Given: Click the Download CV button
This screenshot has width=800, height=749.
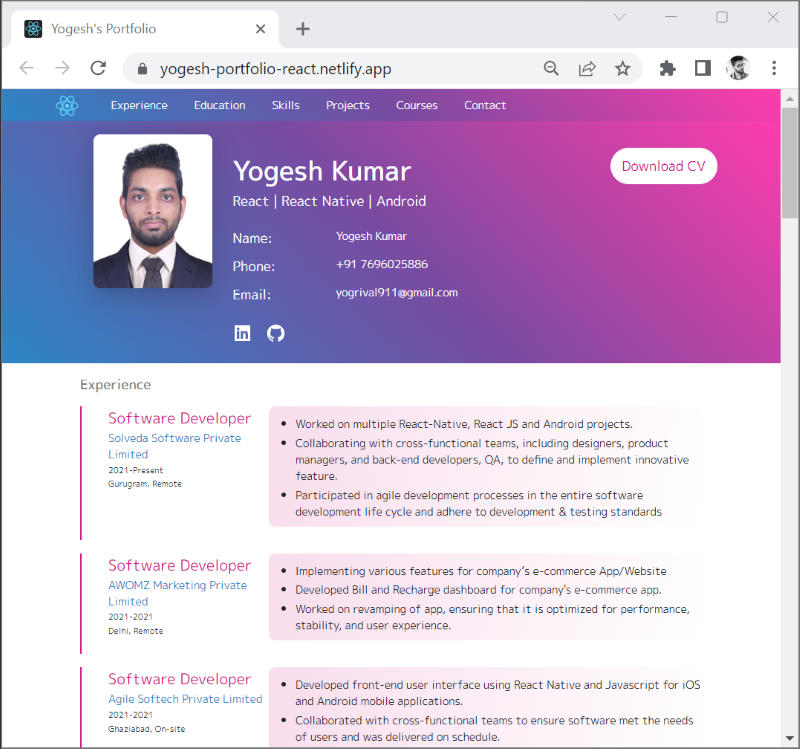Looking at the screenshot, I should click(663, 166).
